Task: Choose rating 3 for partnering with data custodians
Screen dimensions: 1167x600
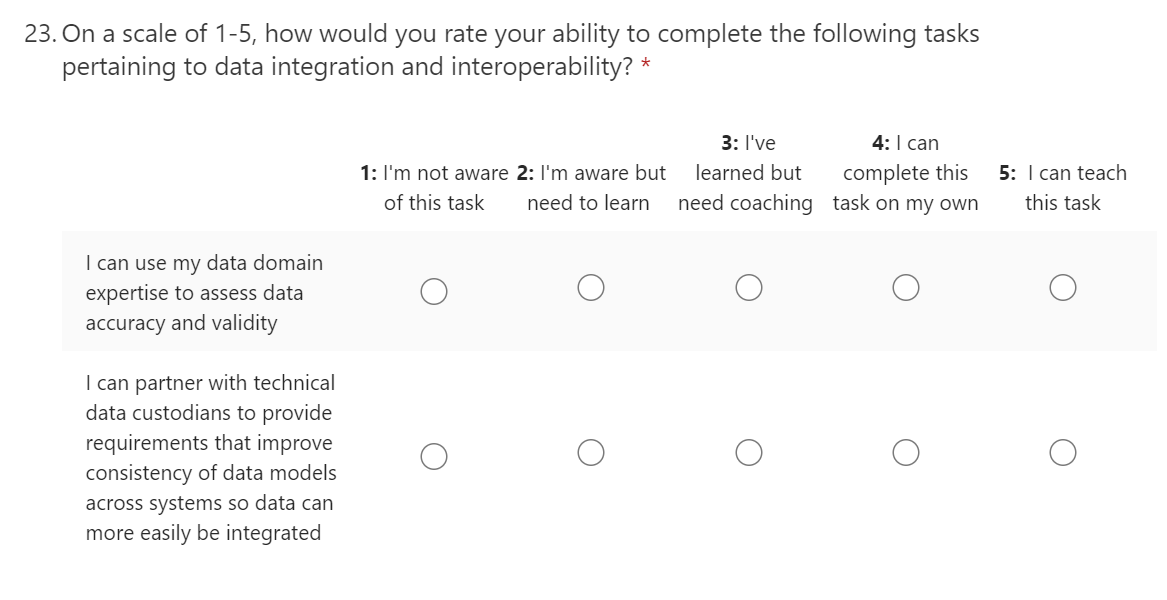Action: pyautogui.click(x=748, y=453)
